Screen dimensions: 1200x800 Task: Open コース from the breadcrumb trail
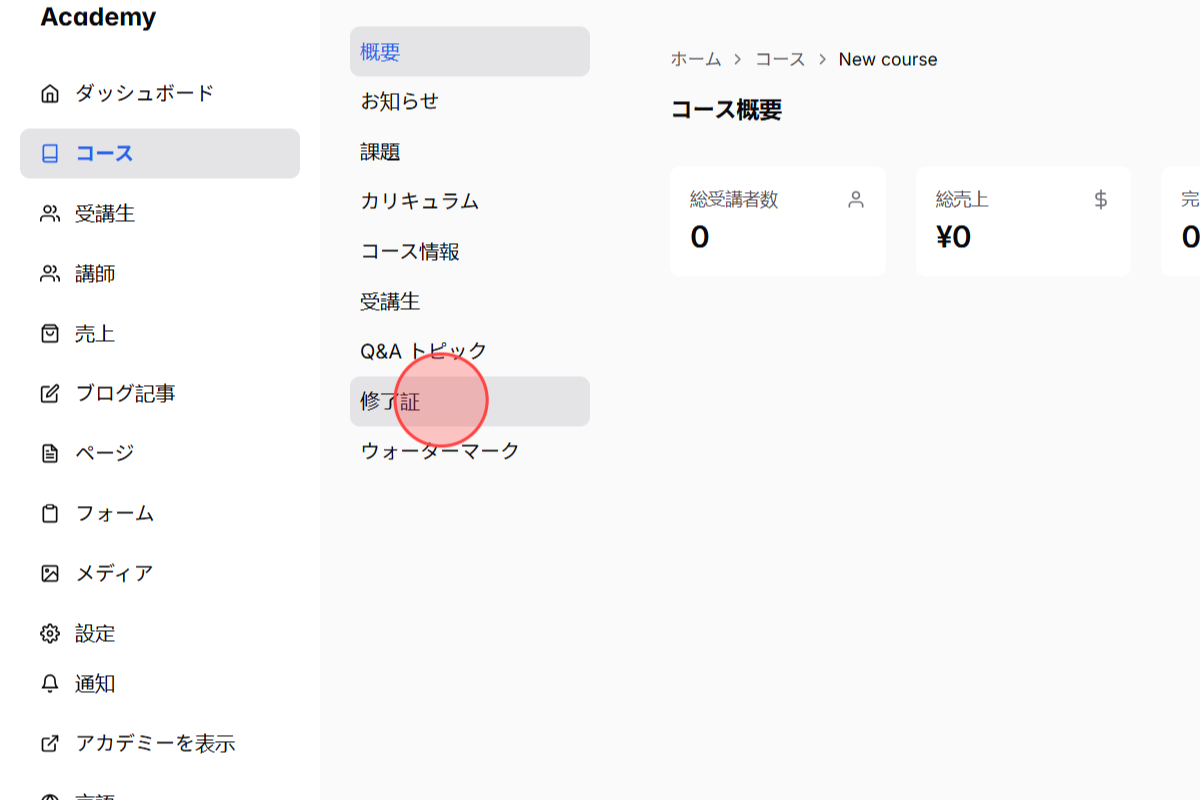click(780, 59)
